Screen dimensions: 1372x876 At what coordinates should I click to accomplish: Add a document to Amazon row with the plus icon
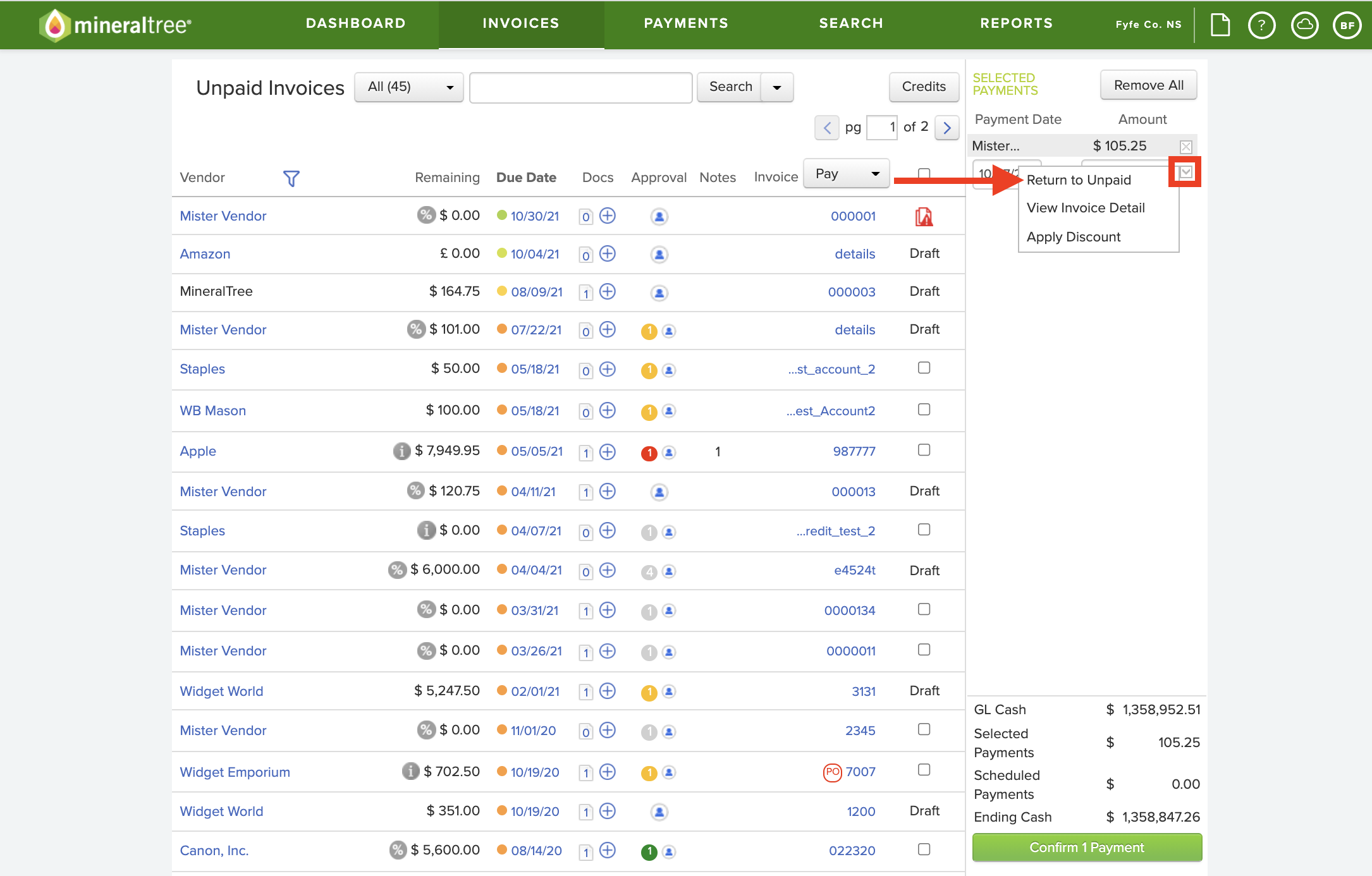tap(608, 254)
